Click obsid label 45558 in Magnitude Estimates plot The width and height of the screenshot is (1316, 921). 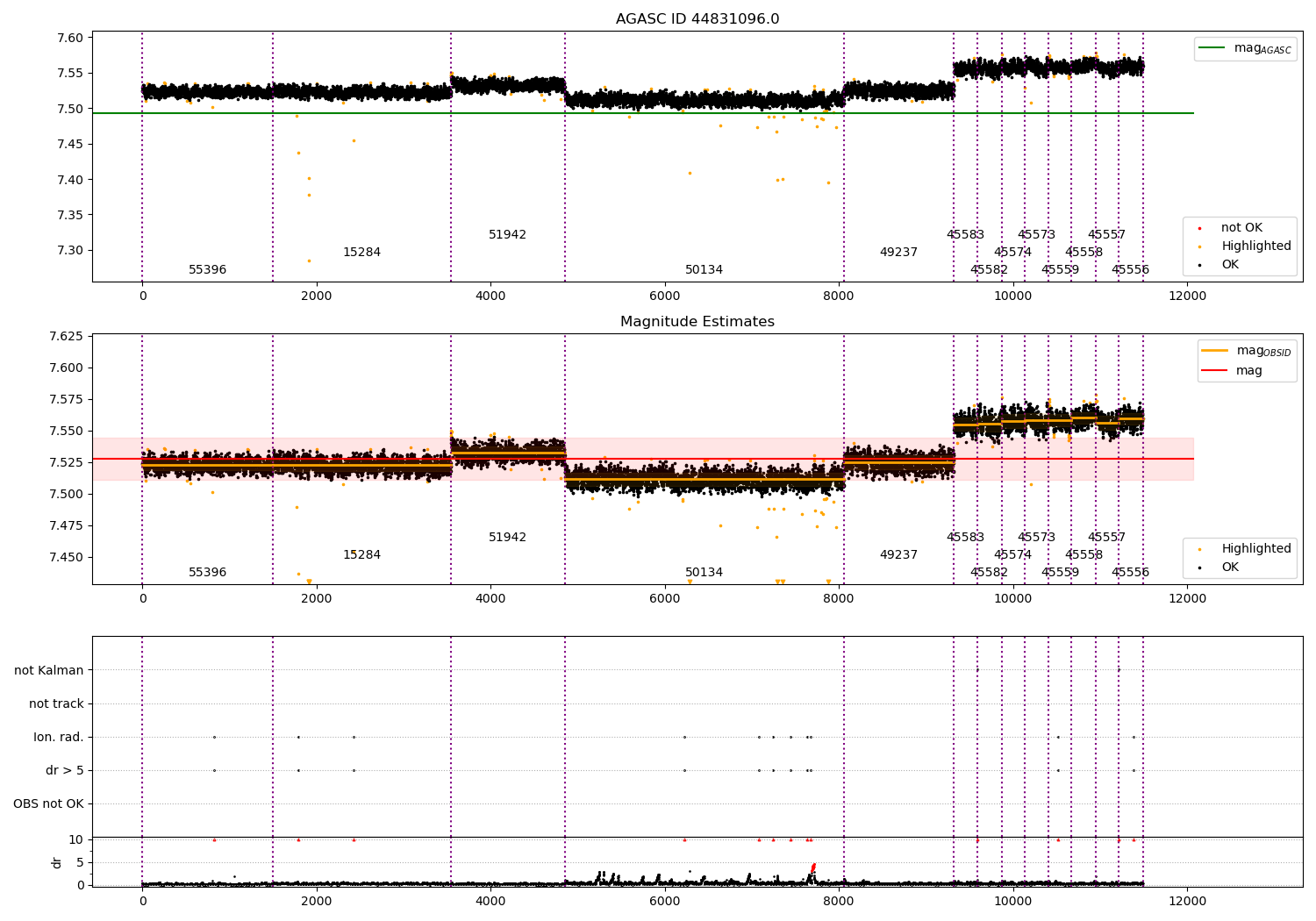1084,555
